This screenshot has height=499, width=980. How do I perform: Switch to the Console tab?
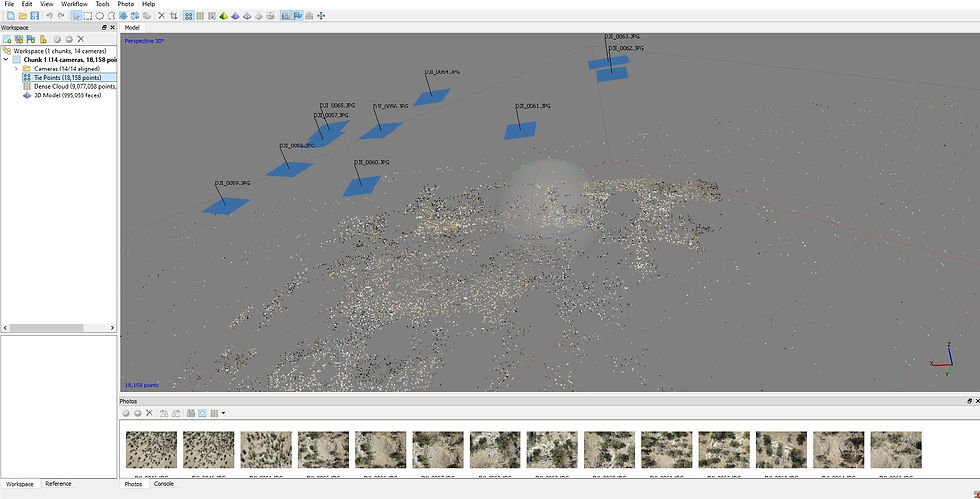point(164,484)
